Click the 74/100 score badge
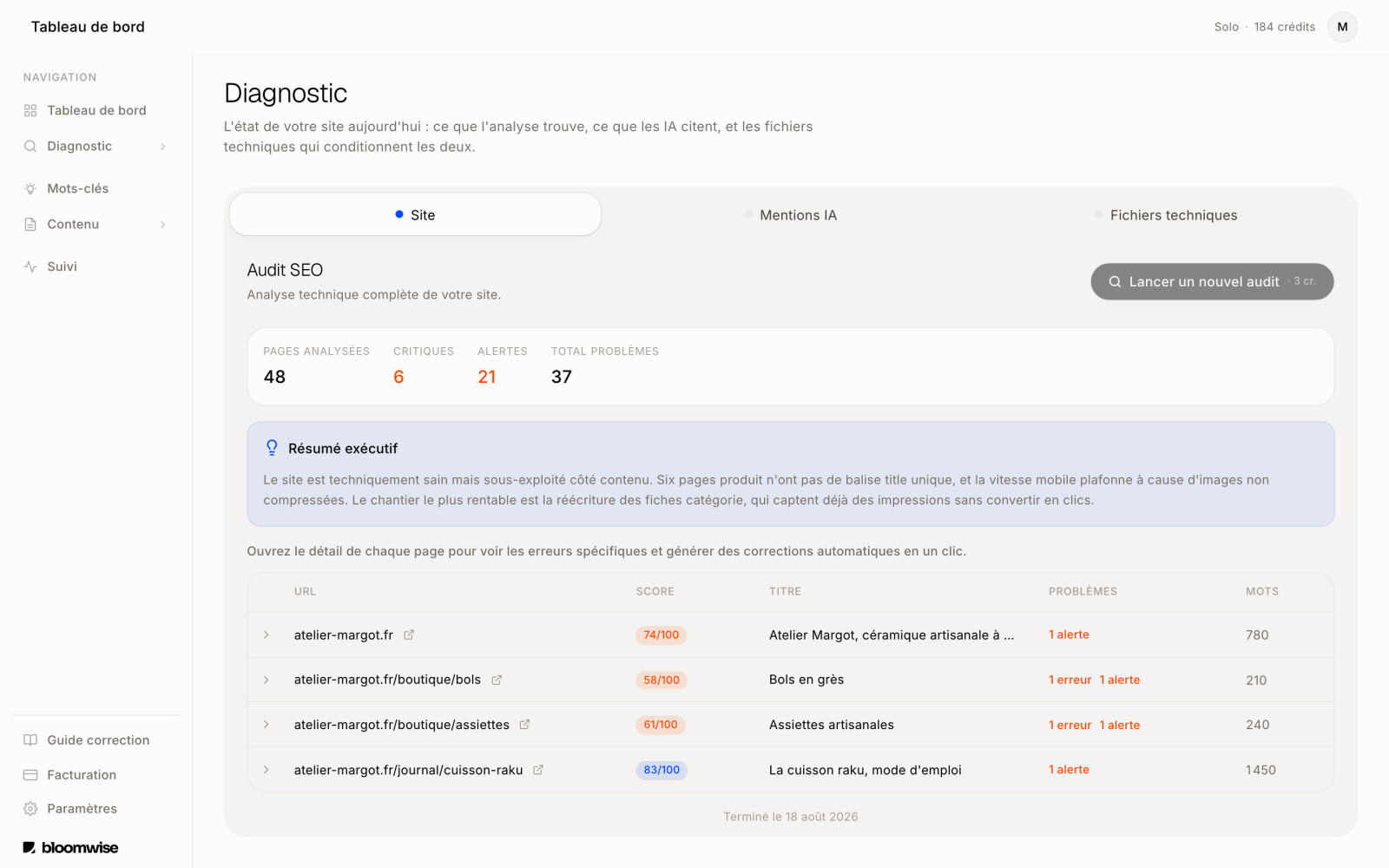1389x868 pixels. point(662,635)
